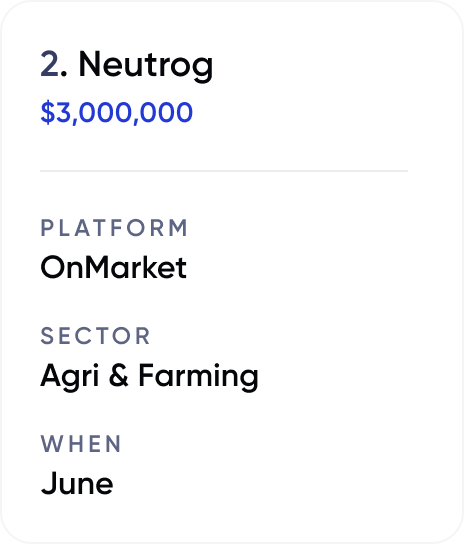Select the Agri & Farming sector value
This screenshot has height=544, width=464.
pyautogui.click(x=149, y=377)
